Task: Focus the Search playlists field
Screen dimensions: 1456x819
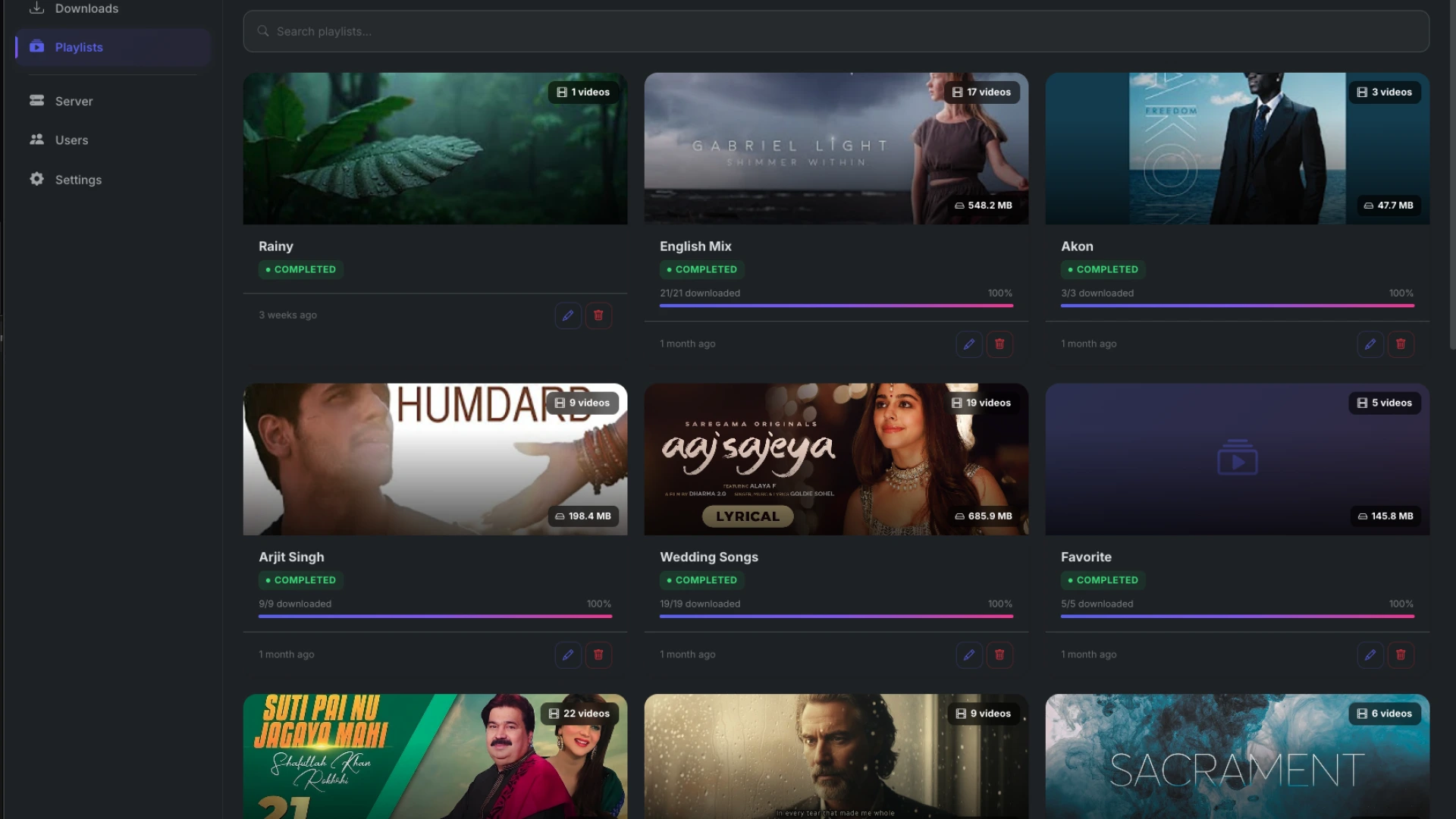Action: tap(836, 31)
